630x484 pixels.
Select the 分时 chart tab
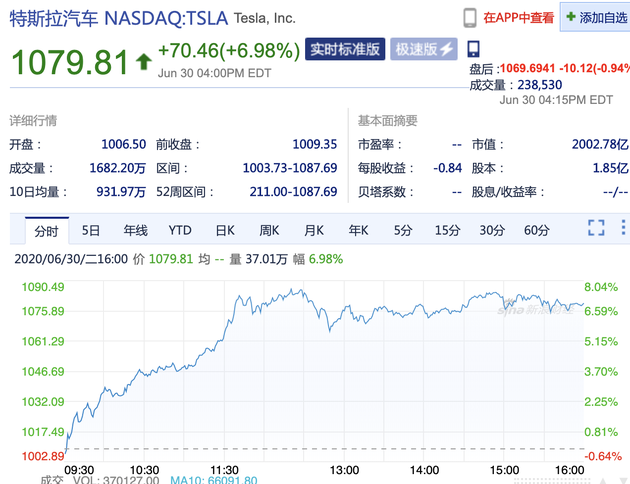47,231
